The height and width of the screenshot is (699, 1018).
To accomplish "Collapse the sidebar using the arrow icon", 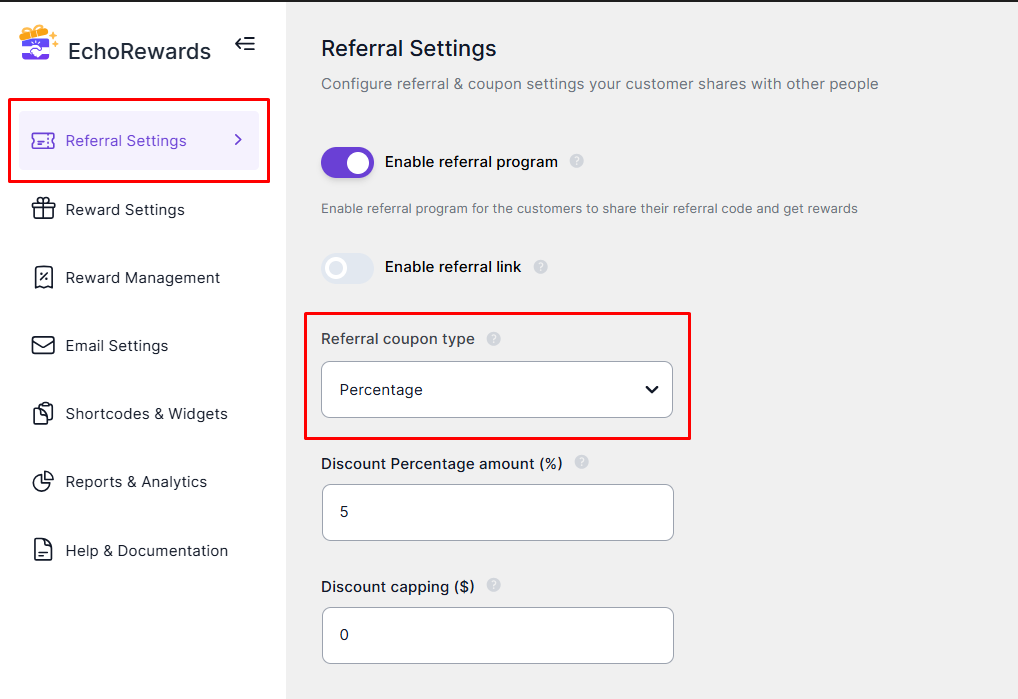I will [x=245, y=43].
